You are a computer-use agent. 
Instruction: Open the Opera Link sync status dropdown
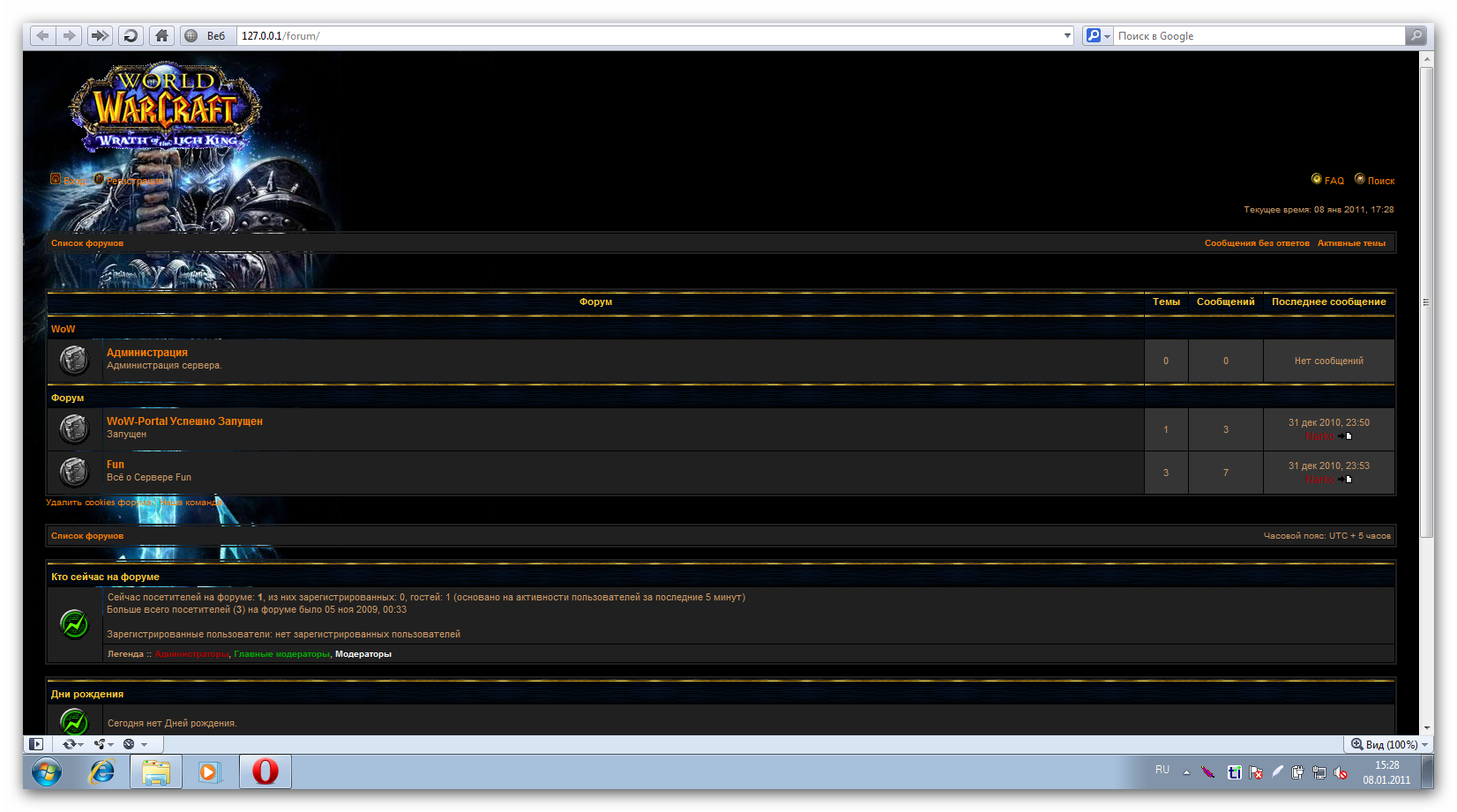(72, 744)
